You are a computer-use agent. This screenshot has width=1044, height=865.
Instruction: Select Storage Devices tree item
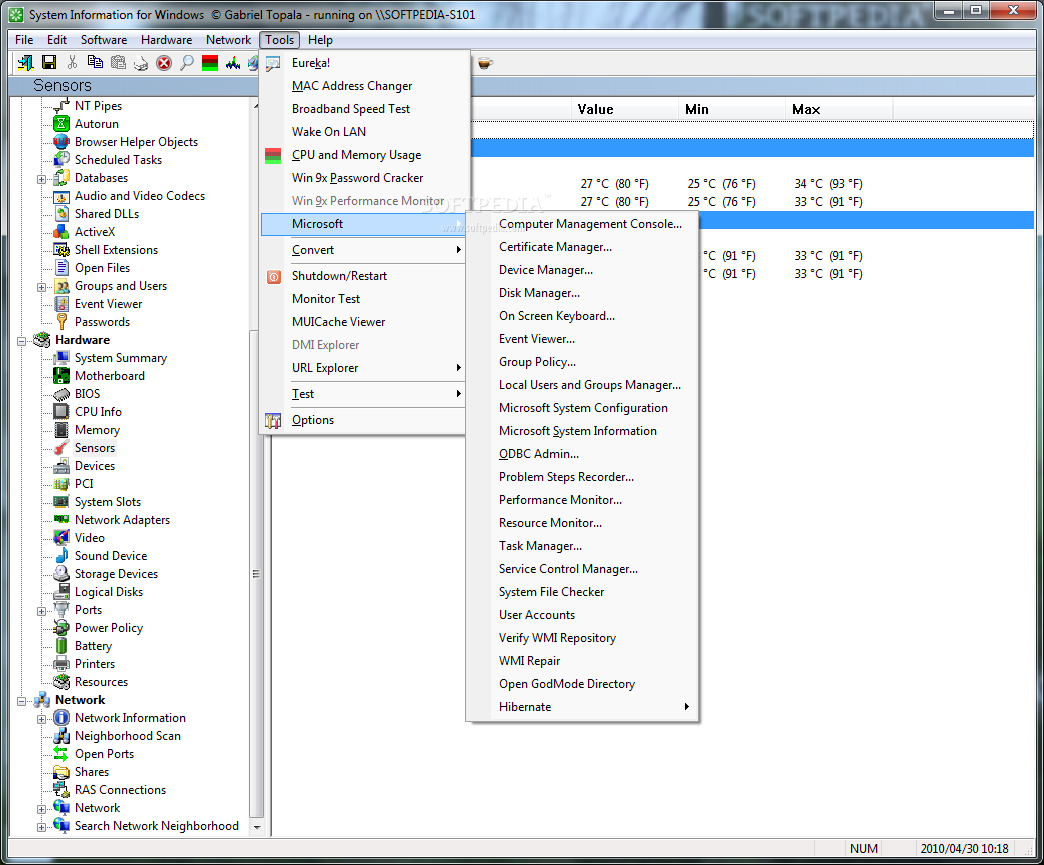pos(117,573)
